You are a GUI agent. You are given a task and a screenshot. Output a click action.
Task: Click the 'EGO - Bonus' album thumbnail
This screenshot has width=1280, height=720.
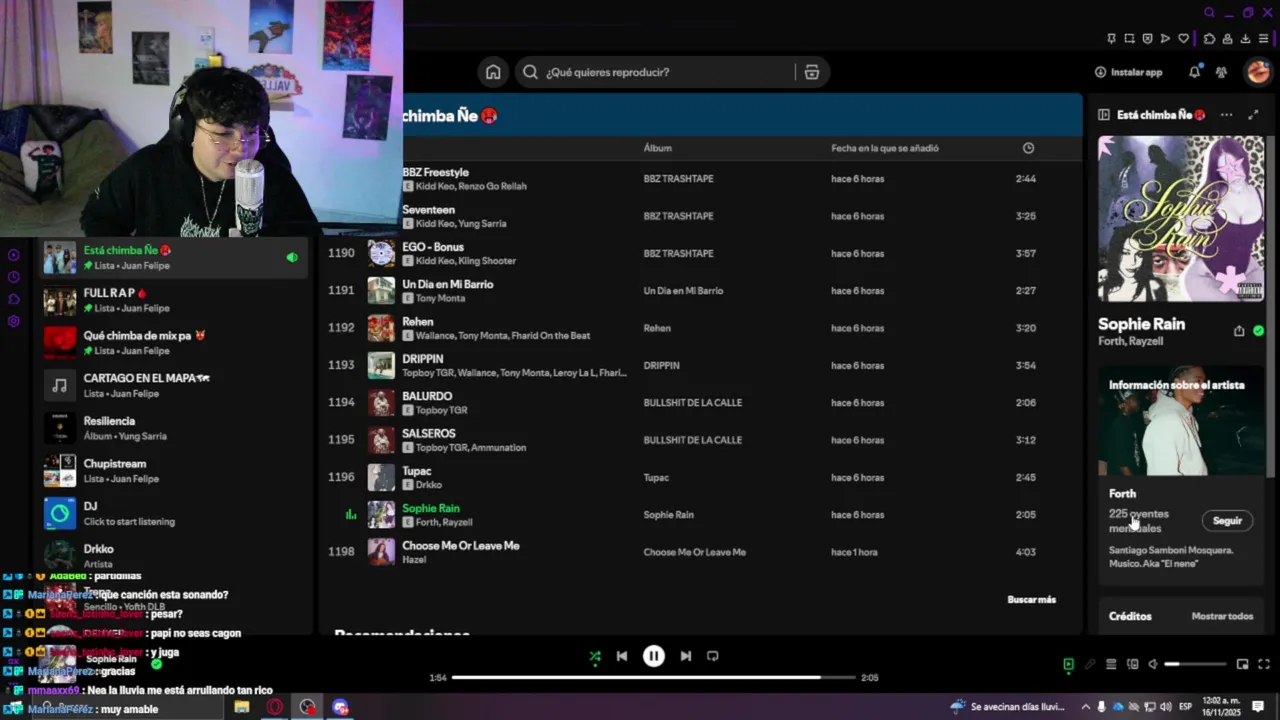tap(381, 254)
